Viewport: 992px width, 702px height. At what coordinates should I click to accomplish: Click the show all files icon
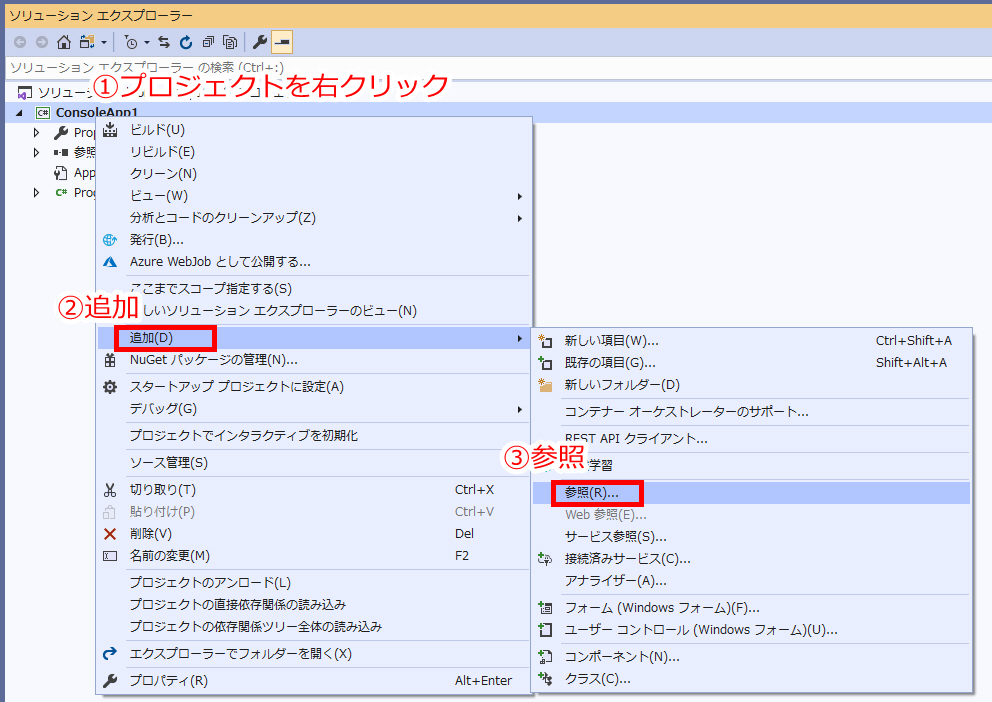click(x=230, y=42)
